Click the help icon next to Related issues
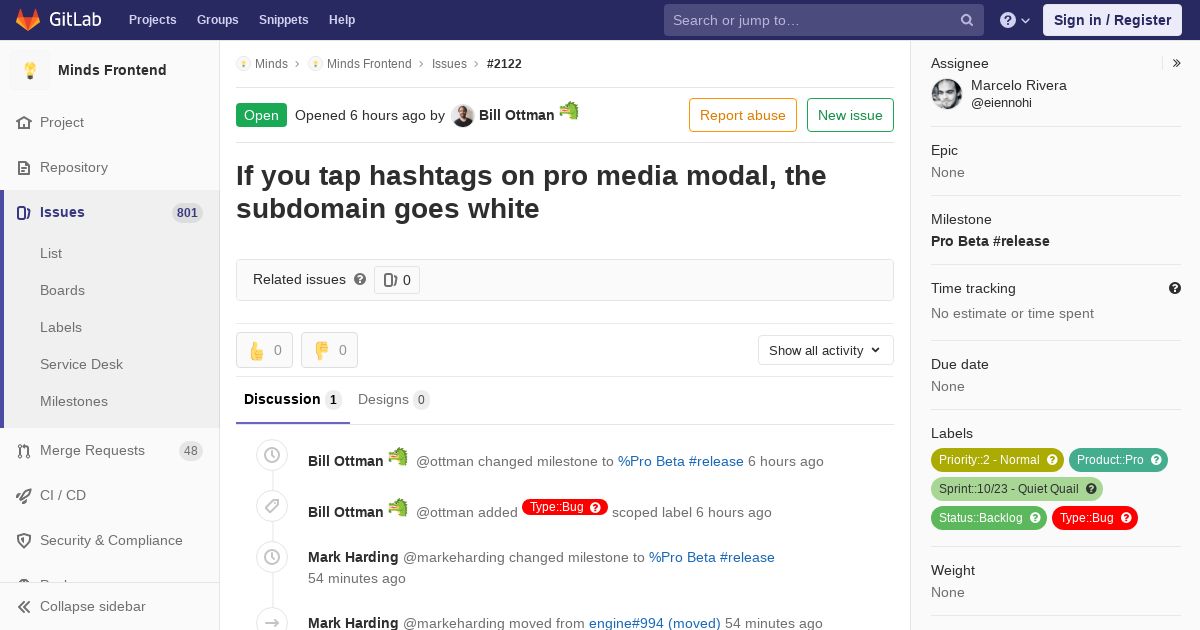This screenshot has height=630, width=1200. pyautogui.click(x=360, y=279)
